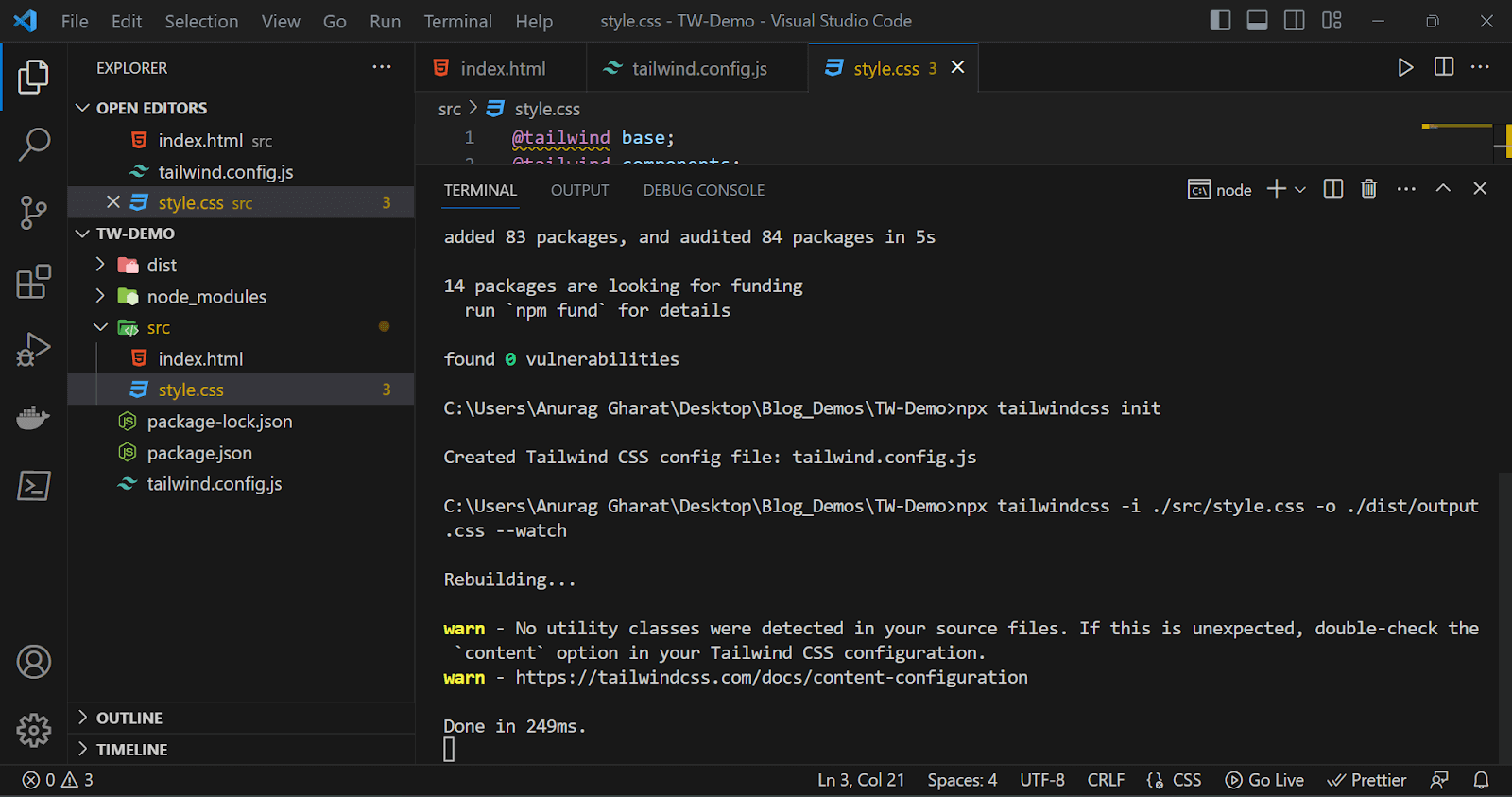The height and width of the screenshot is (797, 1512).
Task: Click the node terminal shell label
Action: coord(1220,190)
